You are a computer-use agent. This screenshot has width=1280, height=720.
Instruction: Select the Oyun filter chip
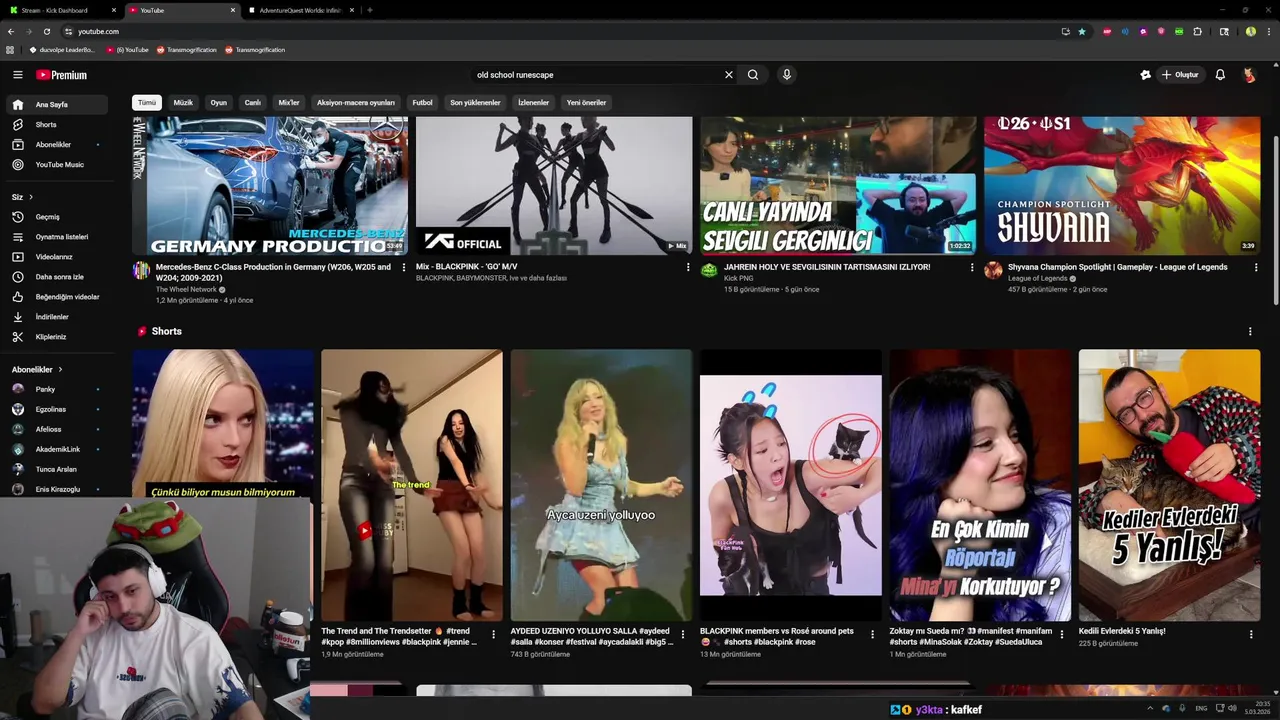click(218, 102)
